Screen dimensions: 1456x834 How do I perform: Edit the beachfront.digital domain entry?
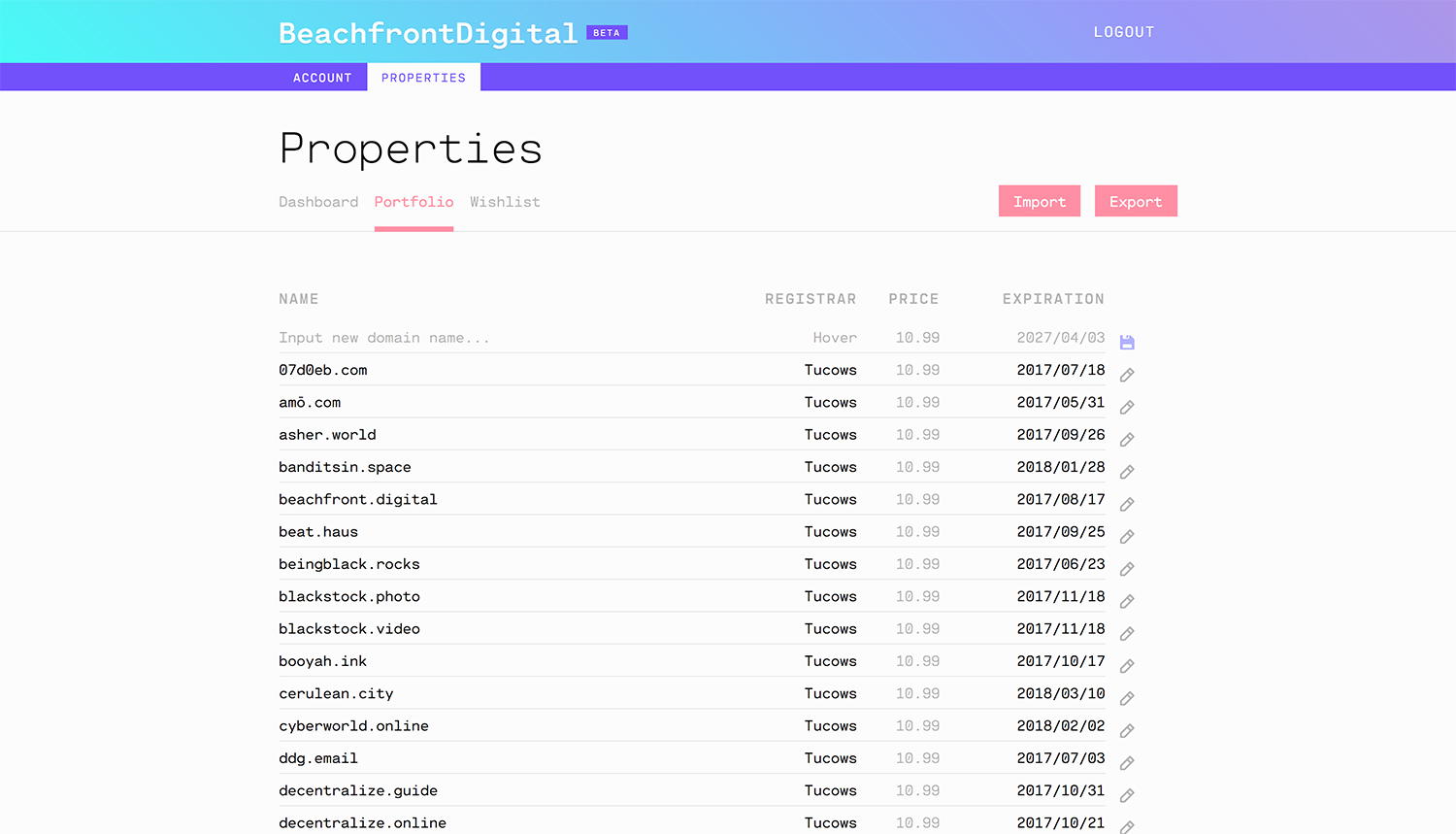pos(1126,504)
